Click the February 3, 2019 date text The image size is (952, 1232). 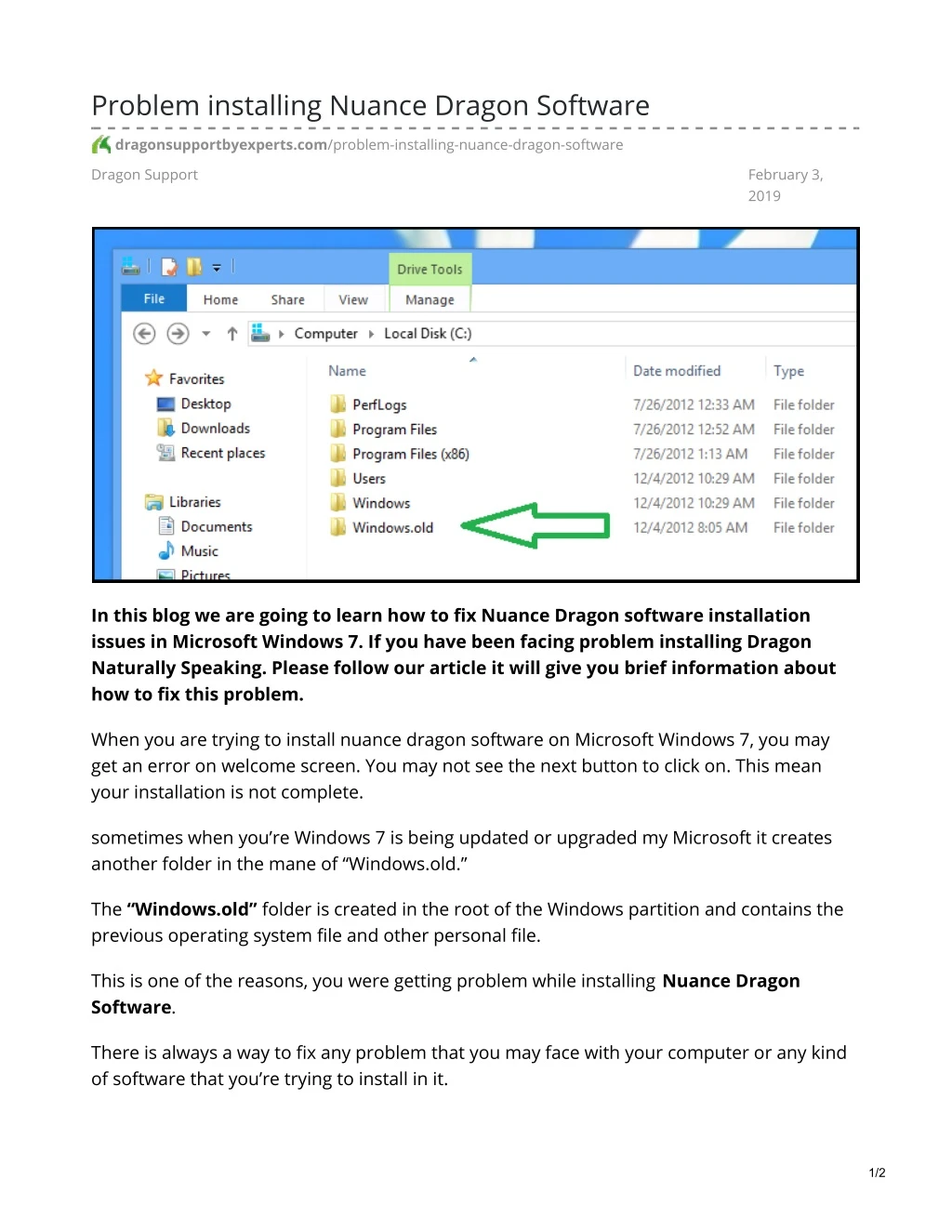tap(786, 185)
